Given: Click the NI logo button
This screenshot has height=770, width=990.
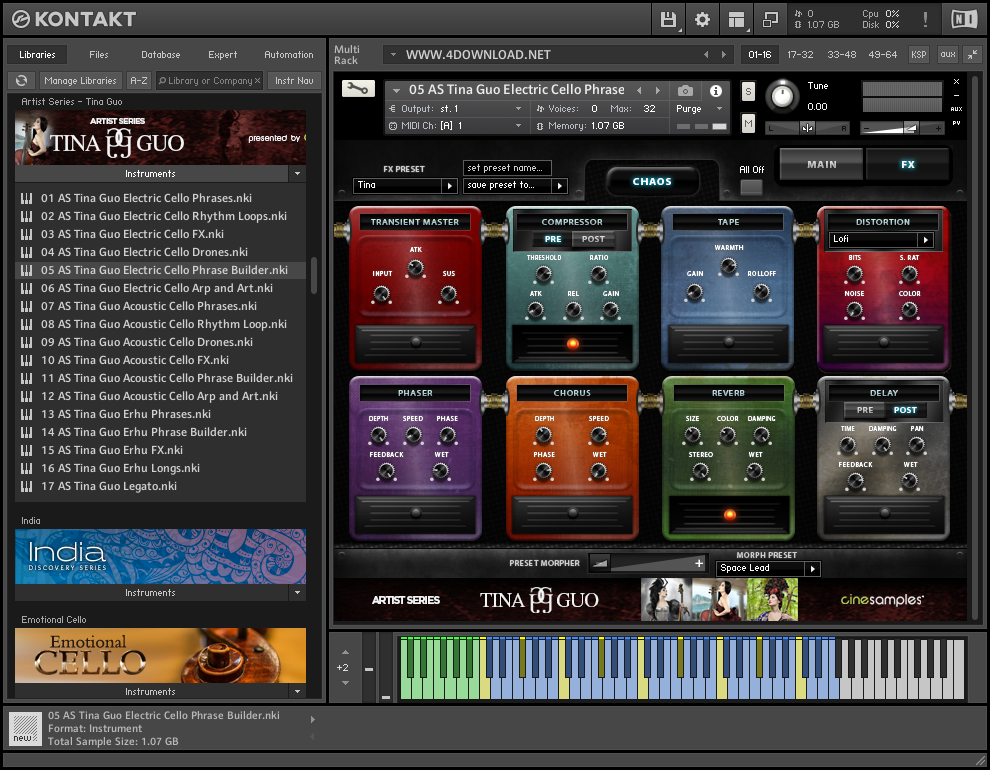Looking at the screenshot, I should click(x=964, y=20).
